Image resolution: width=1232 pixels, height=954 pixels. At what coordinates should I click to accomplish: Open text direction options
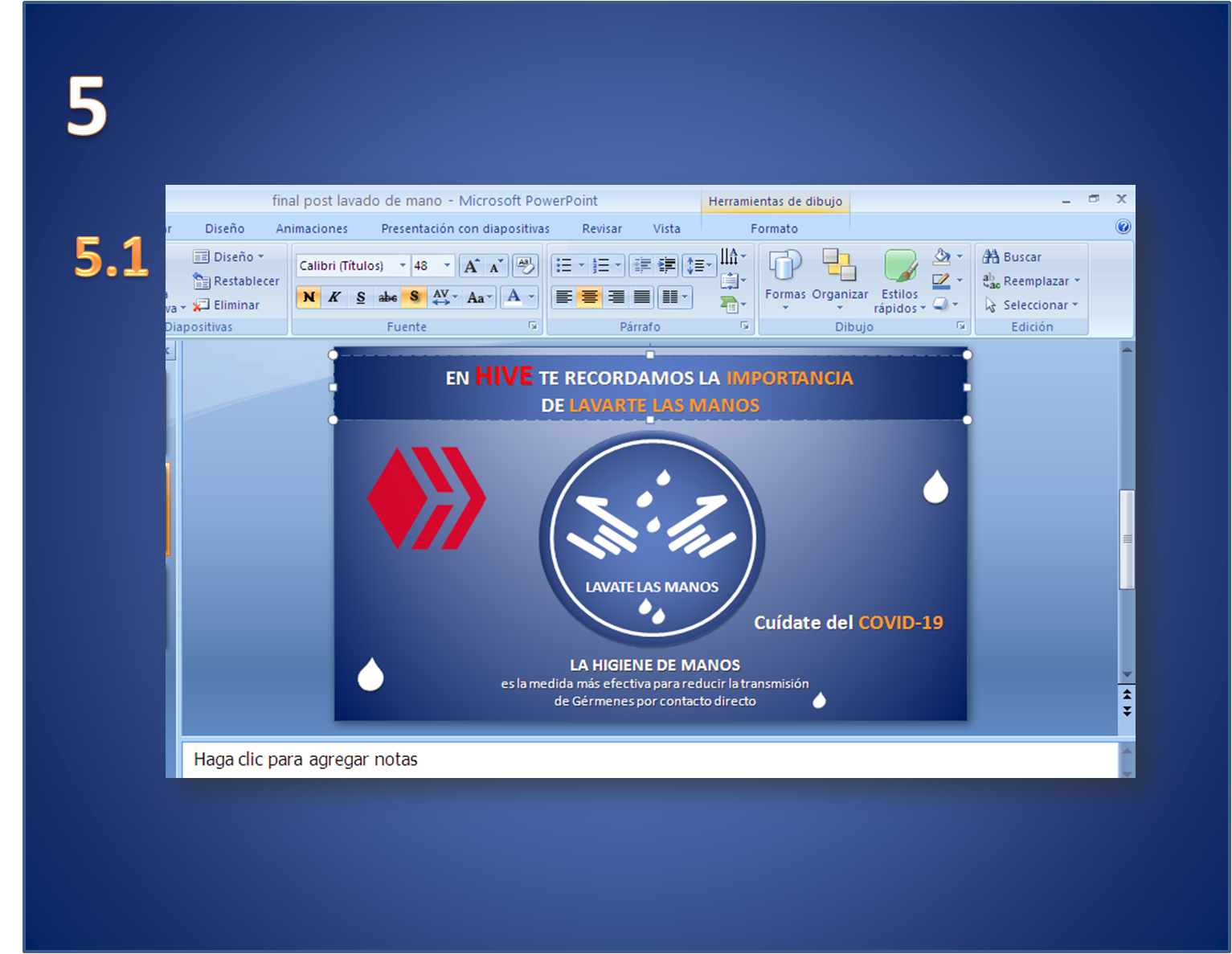733,256
